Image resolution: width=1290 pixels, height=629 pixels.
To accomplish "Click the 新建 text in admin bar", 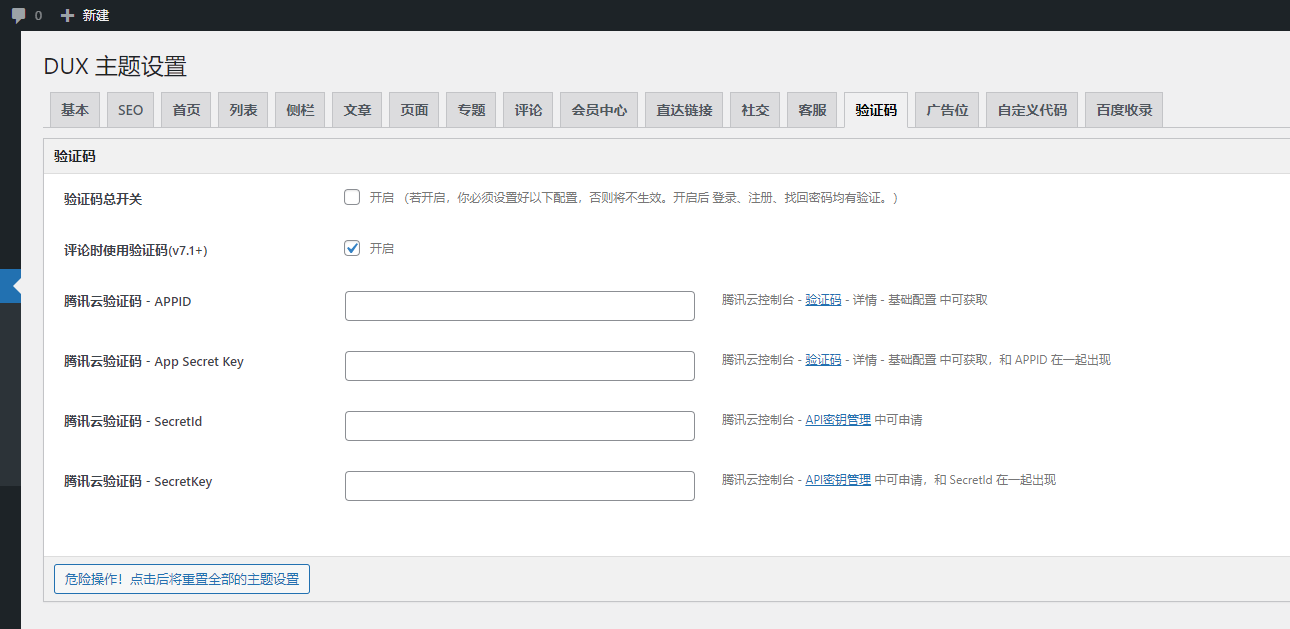I will (96, 15).
